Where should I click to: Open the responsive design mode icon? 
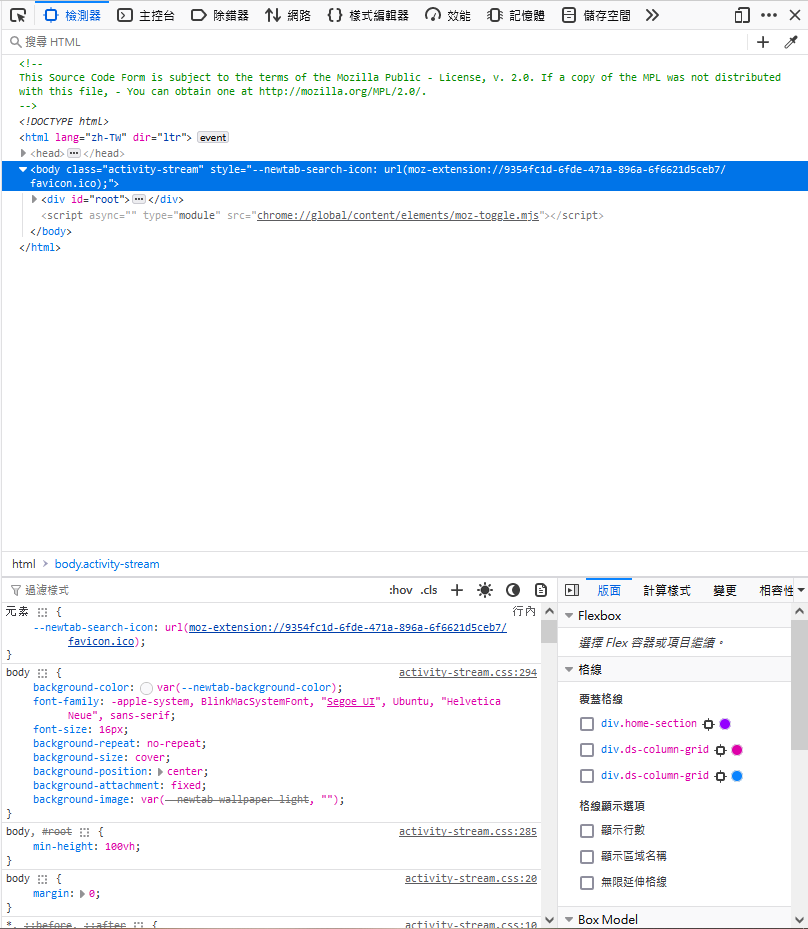(x=742, y=15)
